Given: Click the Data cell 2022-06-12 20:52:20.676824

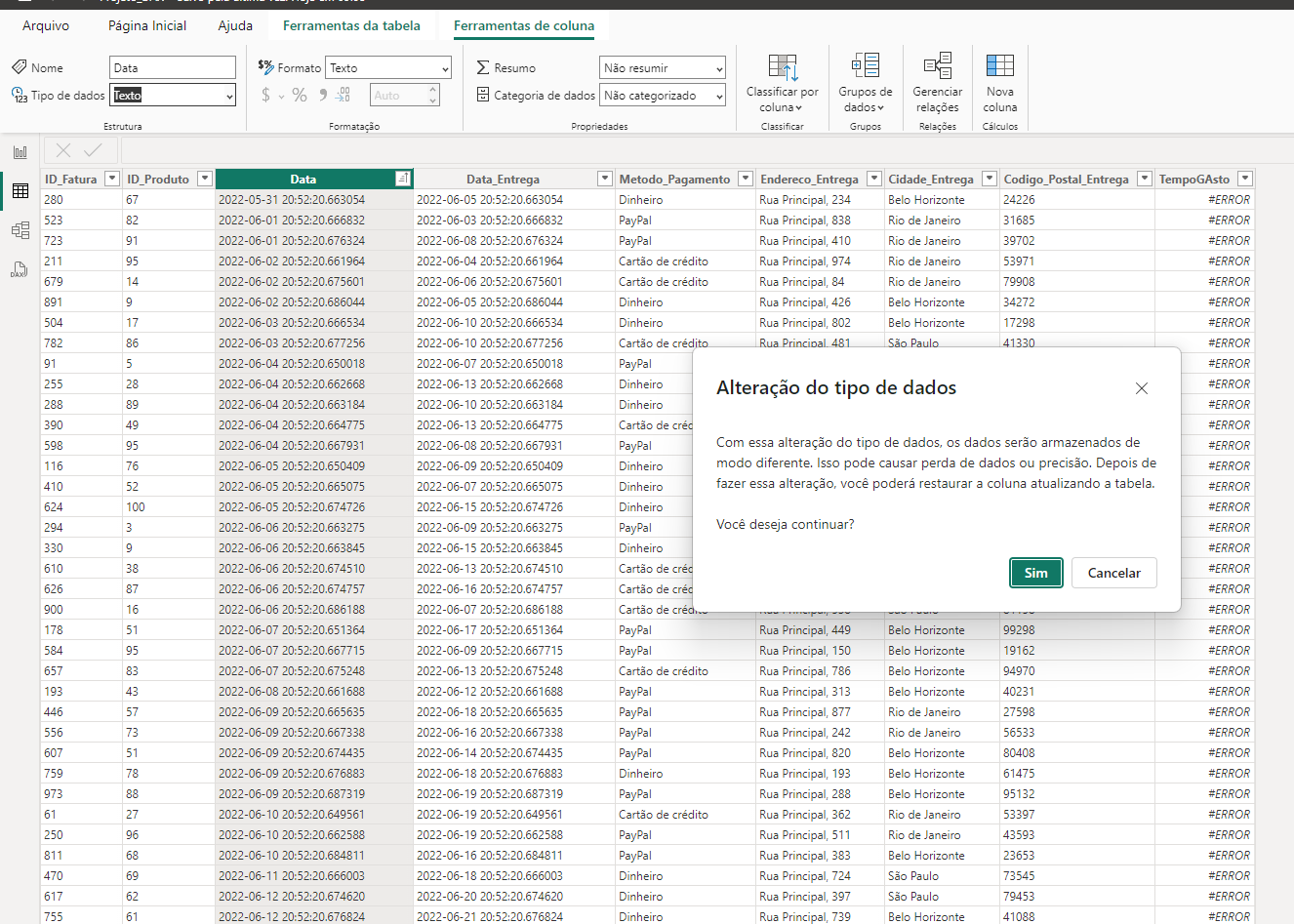Looking at the screenshot, I should 314,916.
